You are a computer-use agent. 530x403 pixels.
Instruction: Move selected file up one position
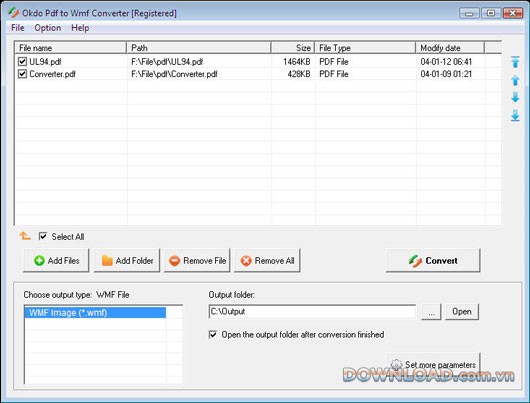coord(515,80)
